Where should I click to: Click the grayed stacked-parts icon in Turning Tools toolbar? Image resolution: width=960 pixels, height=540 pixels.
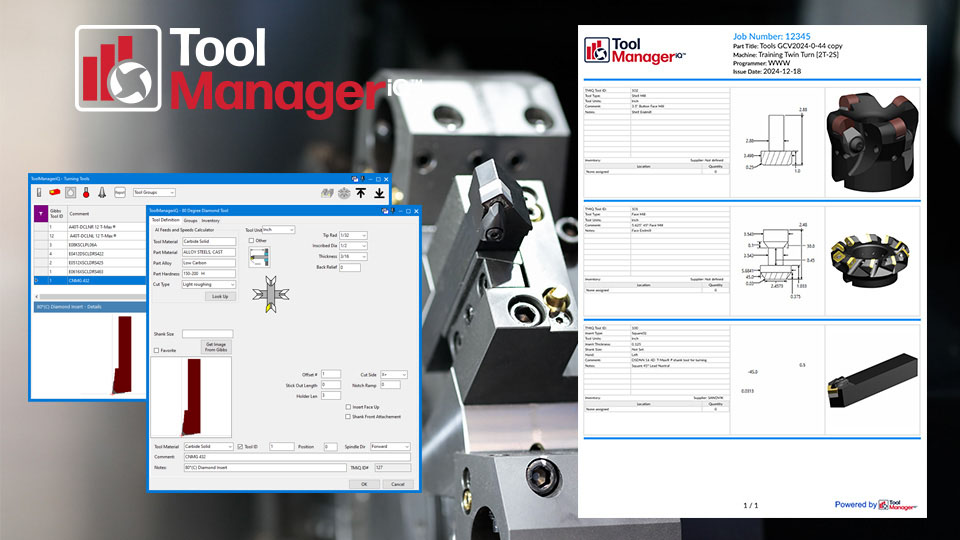coord(327,193)
